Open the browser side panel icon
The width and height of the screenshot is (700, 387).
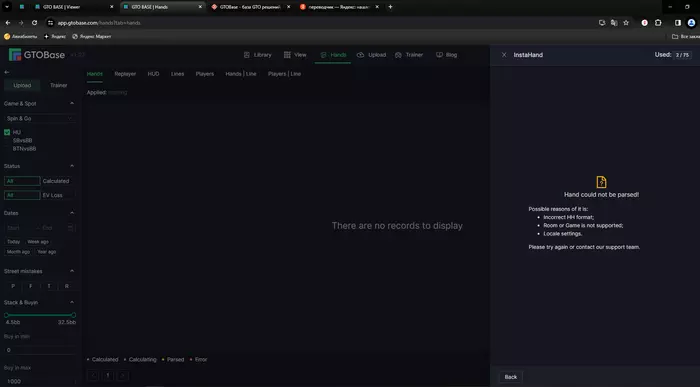678,23
